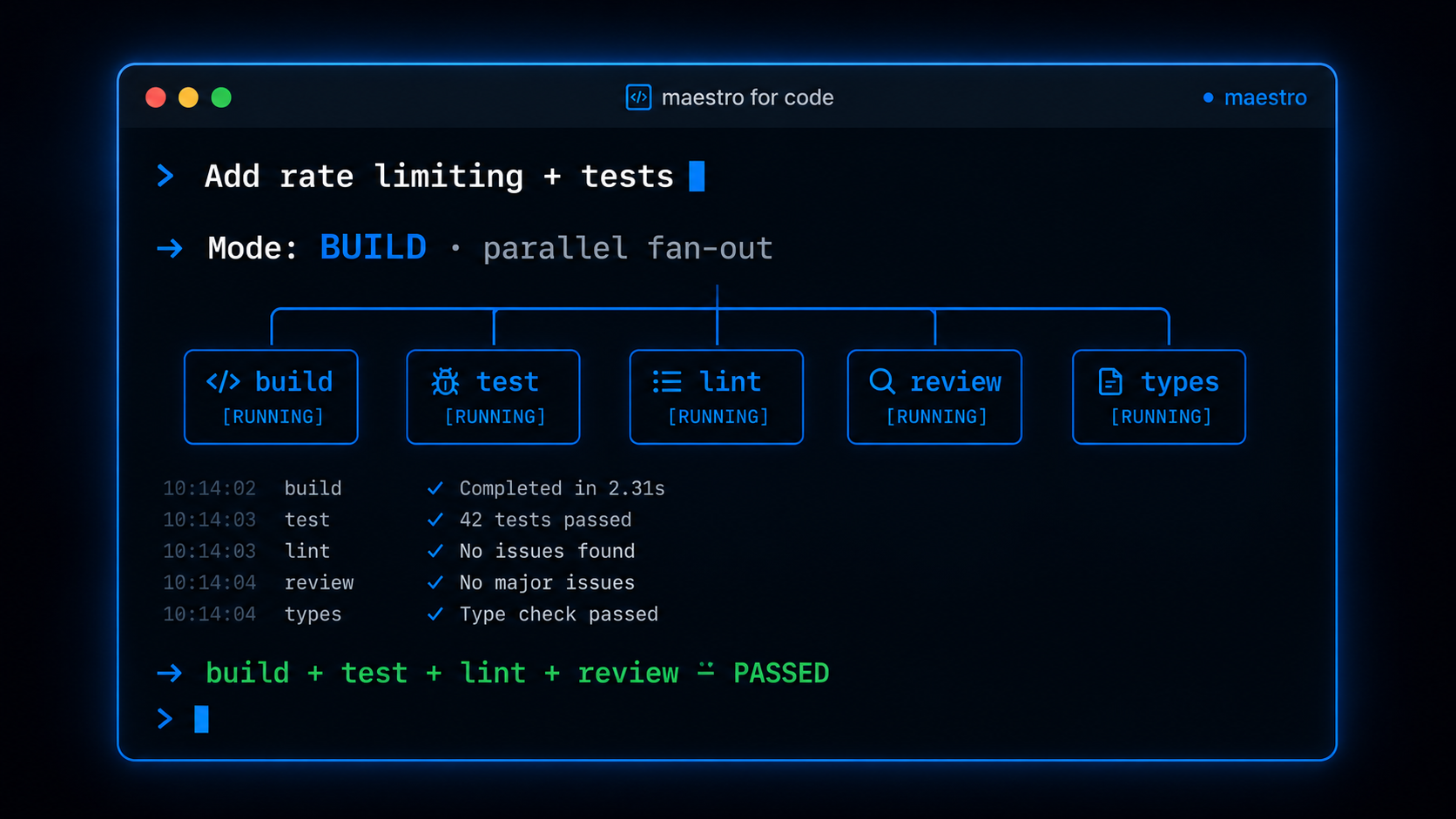Click the arrow icon before the PASSED summary
The height and width of the screenshot is (819, 1456).
(170, 673)
